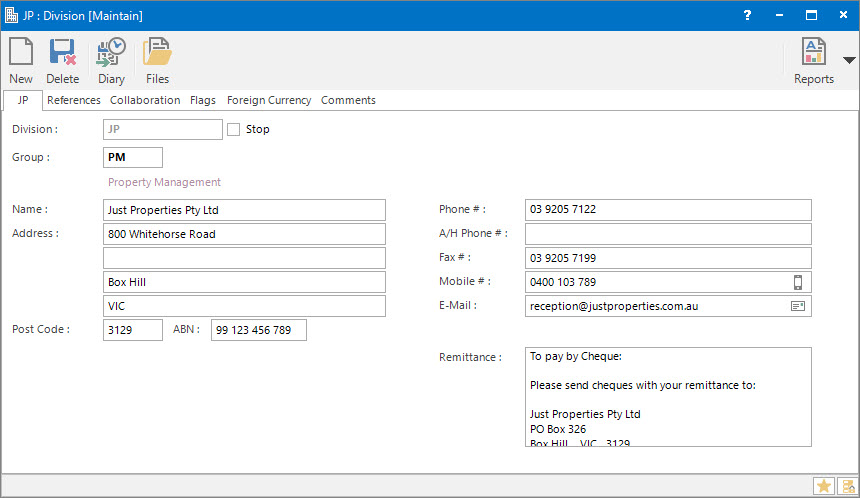This screenshot has width=860, height=498.
Task: Switch to the Collaboration tab
Action: 145,100
